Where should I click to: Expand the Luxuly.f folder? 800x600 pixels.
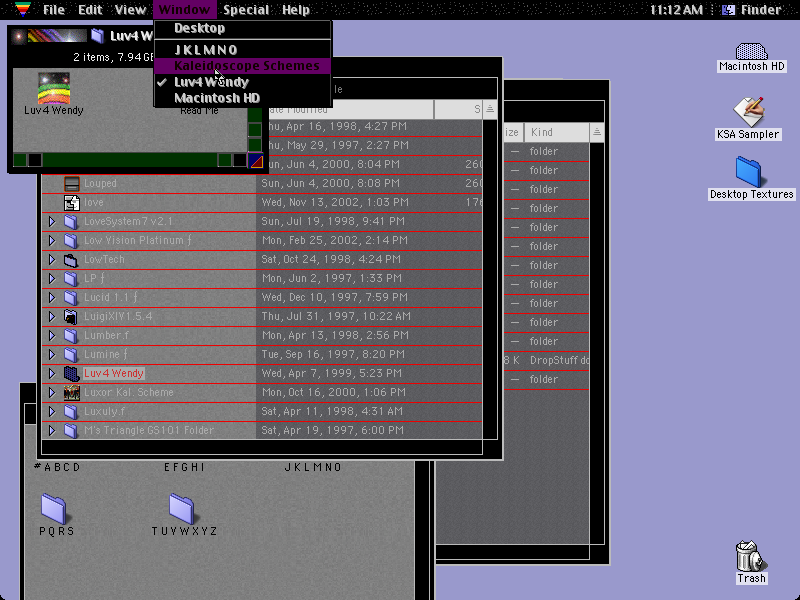click(x=52, y=411)
